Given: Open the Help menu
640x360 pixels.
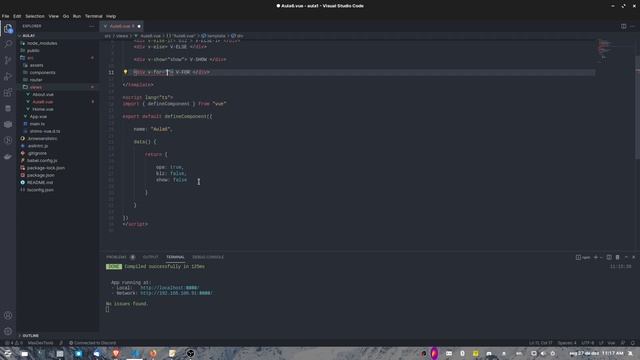Looking at the screenshot, I should click(x=111, y=16).
